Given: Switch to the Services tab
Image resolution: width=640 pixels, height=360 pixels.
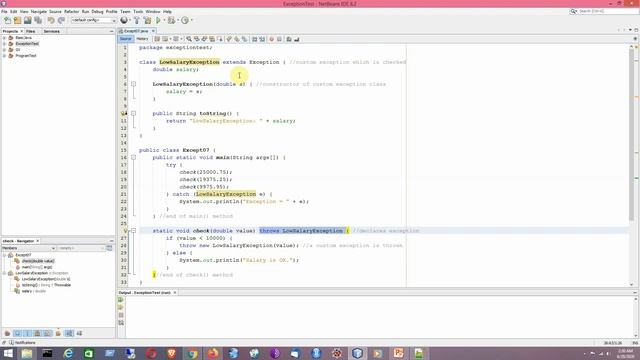Looking at the screenshot, I should 51,31.
